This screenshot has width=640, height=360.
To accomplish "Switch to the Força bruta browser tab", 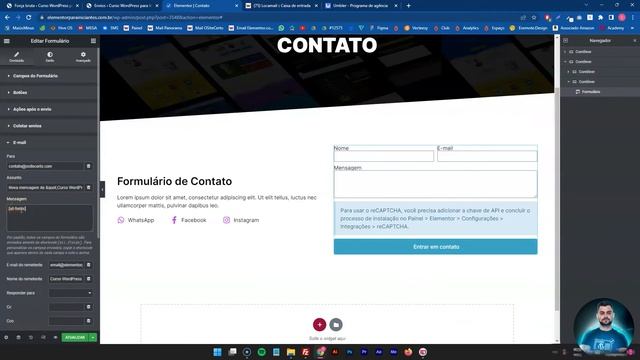I will click(41, 6).
